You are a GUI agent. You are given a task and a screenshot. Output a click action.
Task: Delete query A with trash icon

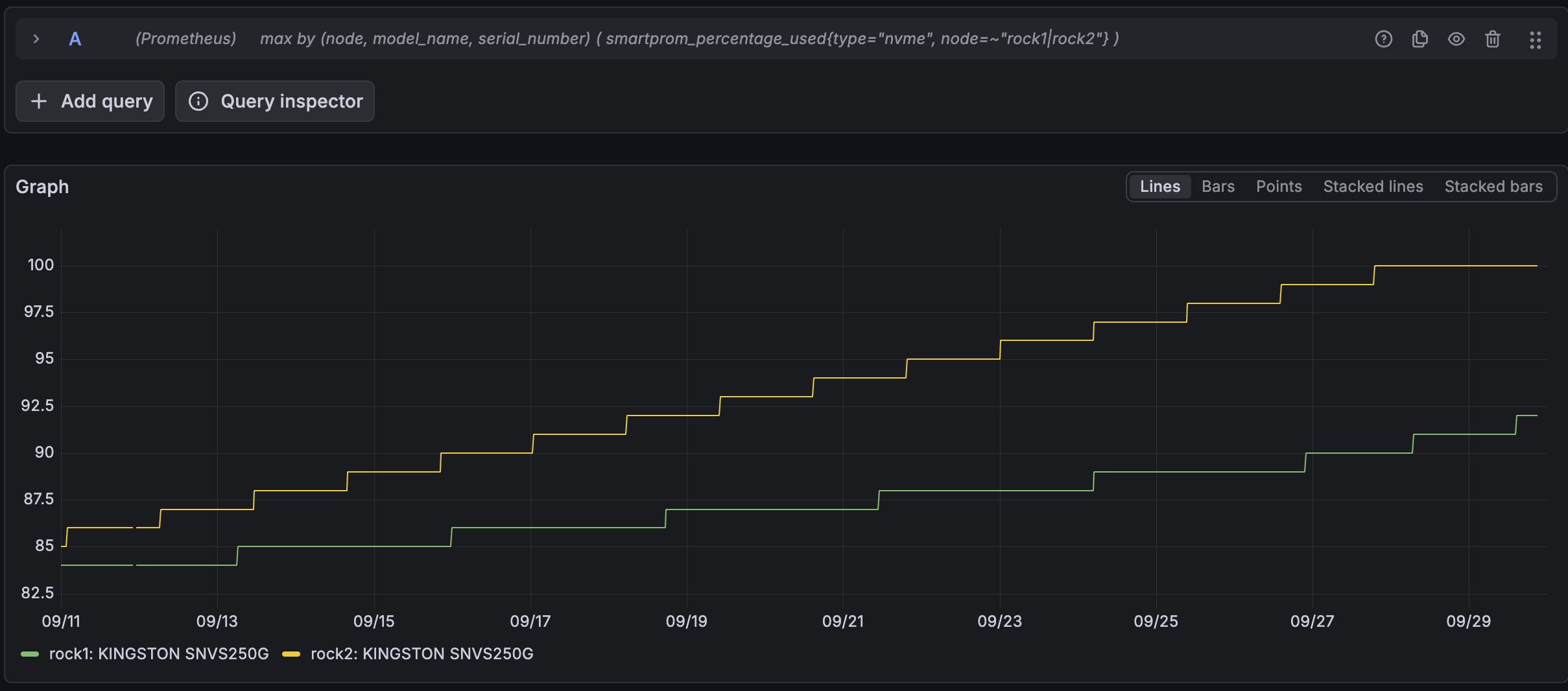click(1493, 40)
